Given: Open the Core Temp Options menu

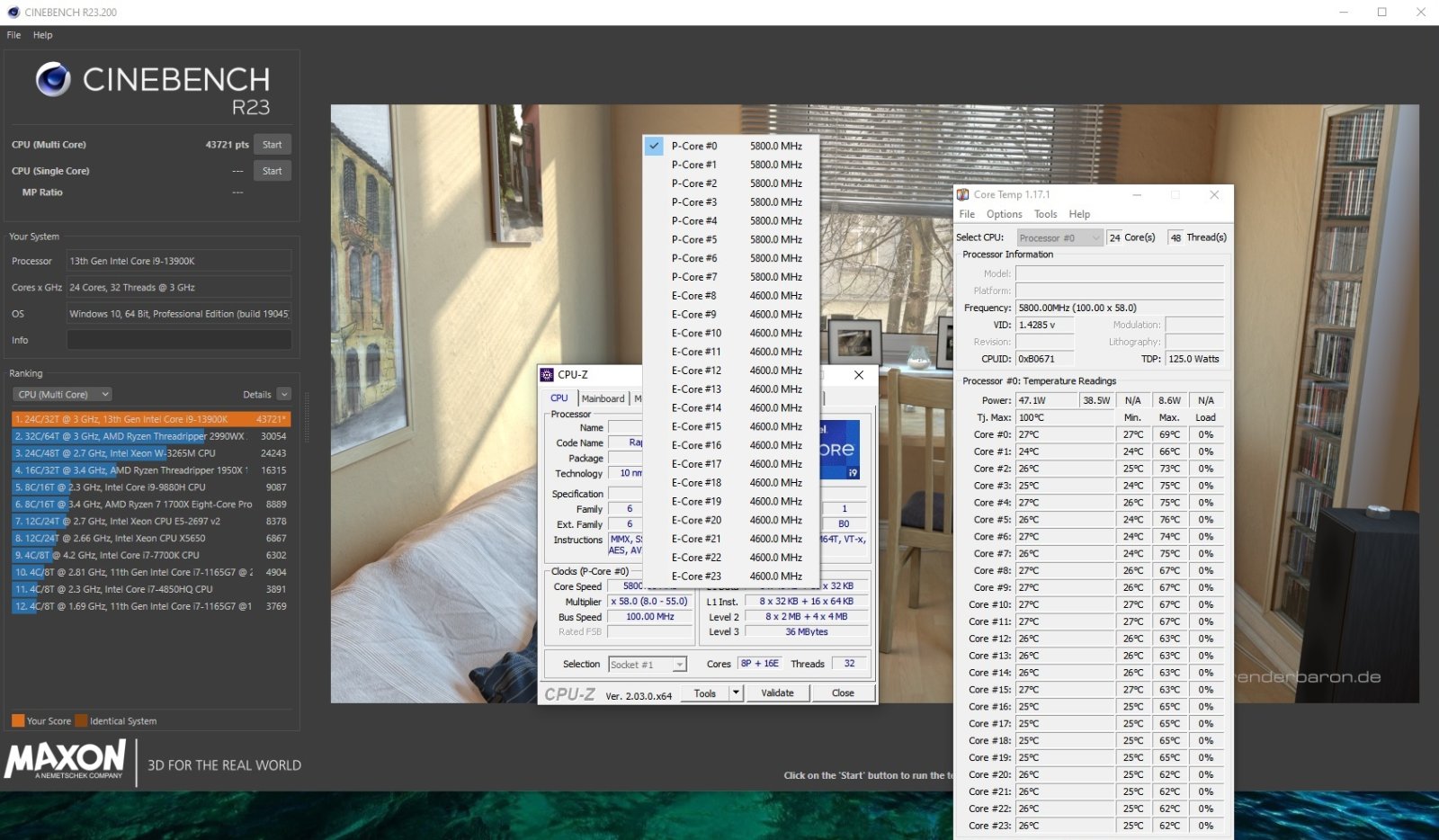Looking at the screenshot, I should pyautogui.click(x=1004, y=214).
